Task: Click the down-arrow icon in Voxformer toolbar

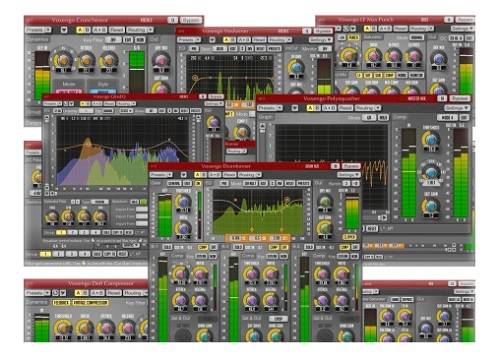Action: (x=212, y=40)
